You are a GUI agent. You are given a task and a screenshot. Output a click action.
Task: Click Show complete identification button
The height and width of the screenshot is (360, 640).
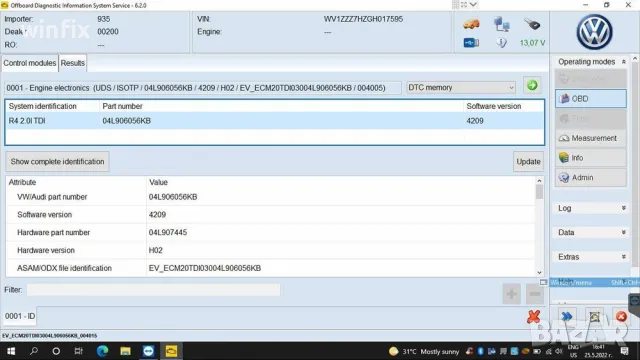point(57,162)
